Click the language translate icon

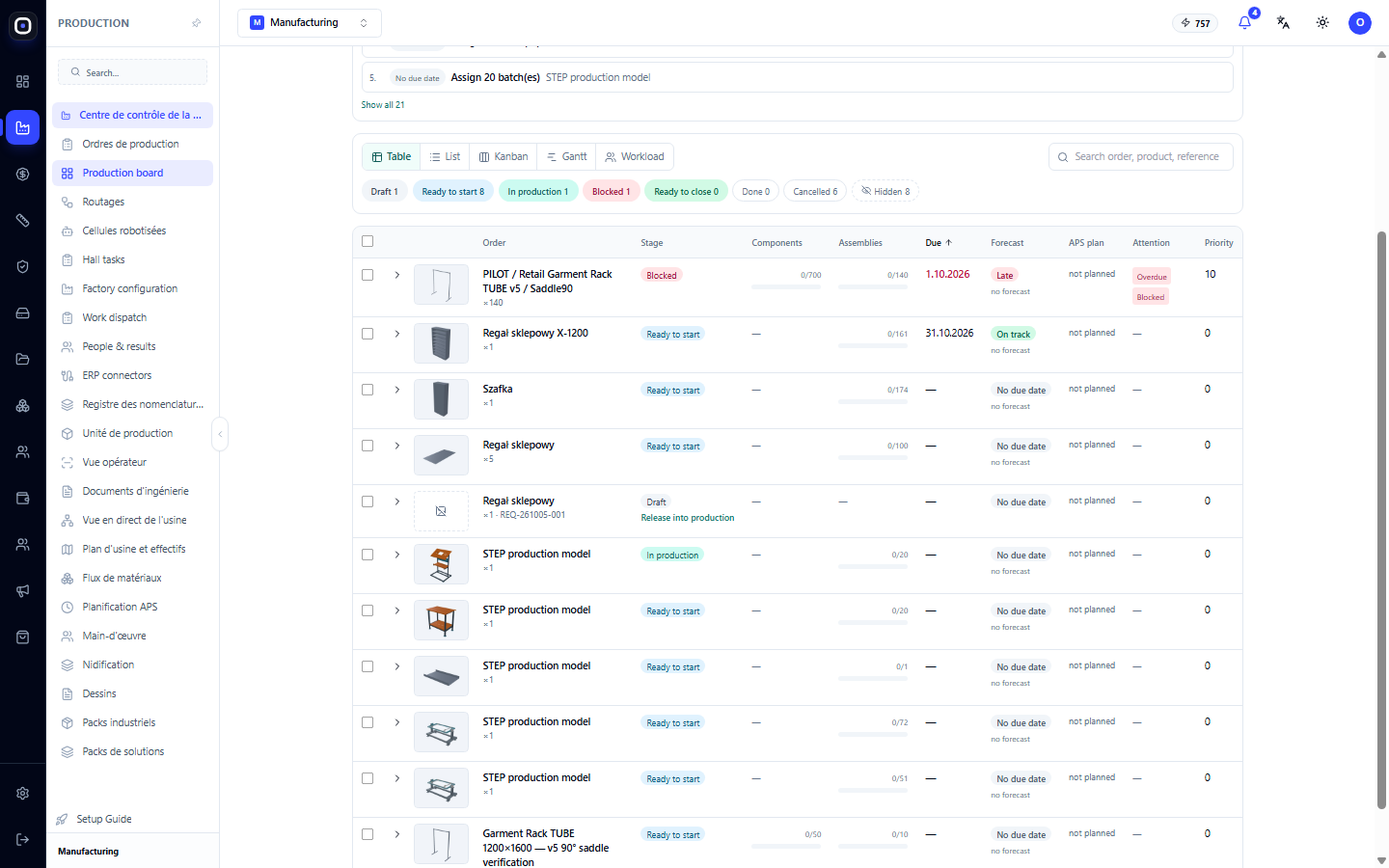point(1283,22)
